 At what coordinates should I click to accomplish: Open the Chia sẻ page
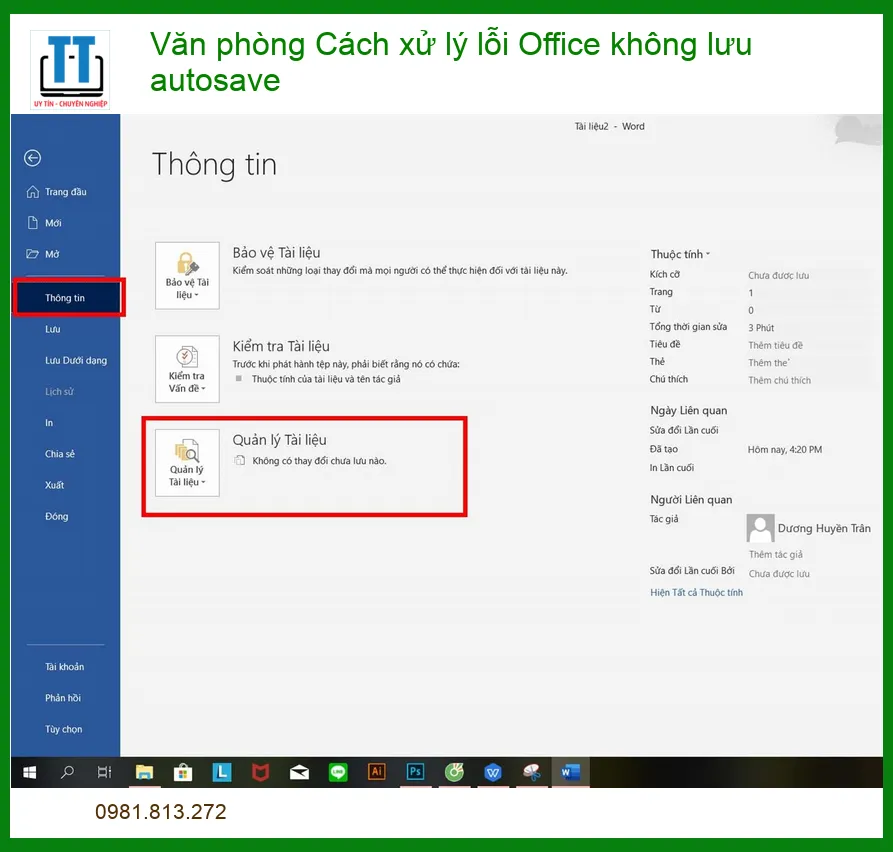point(60,454)
